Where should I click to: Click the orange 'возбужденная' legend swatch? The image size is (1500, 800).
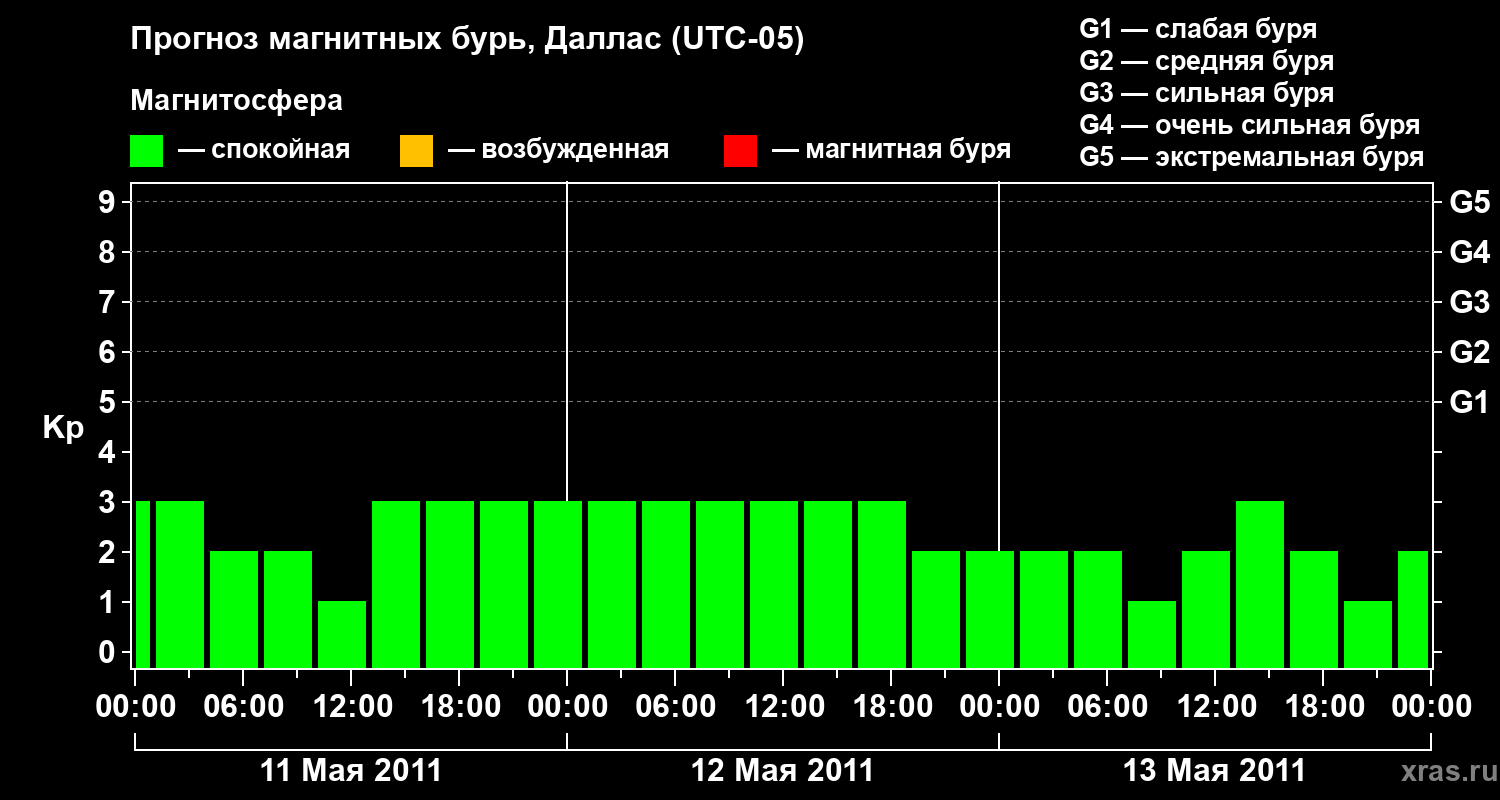[x=416, y=151]
